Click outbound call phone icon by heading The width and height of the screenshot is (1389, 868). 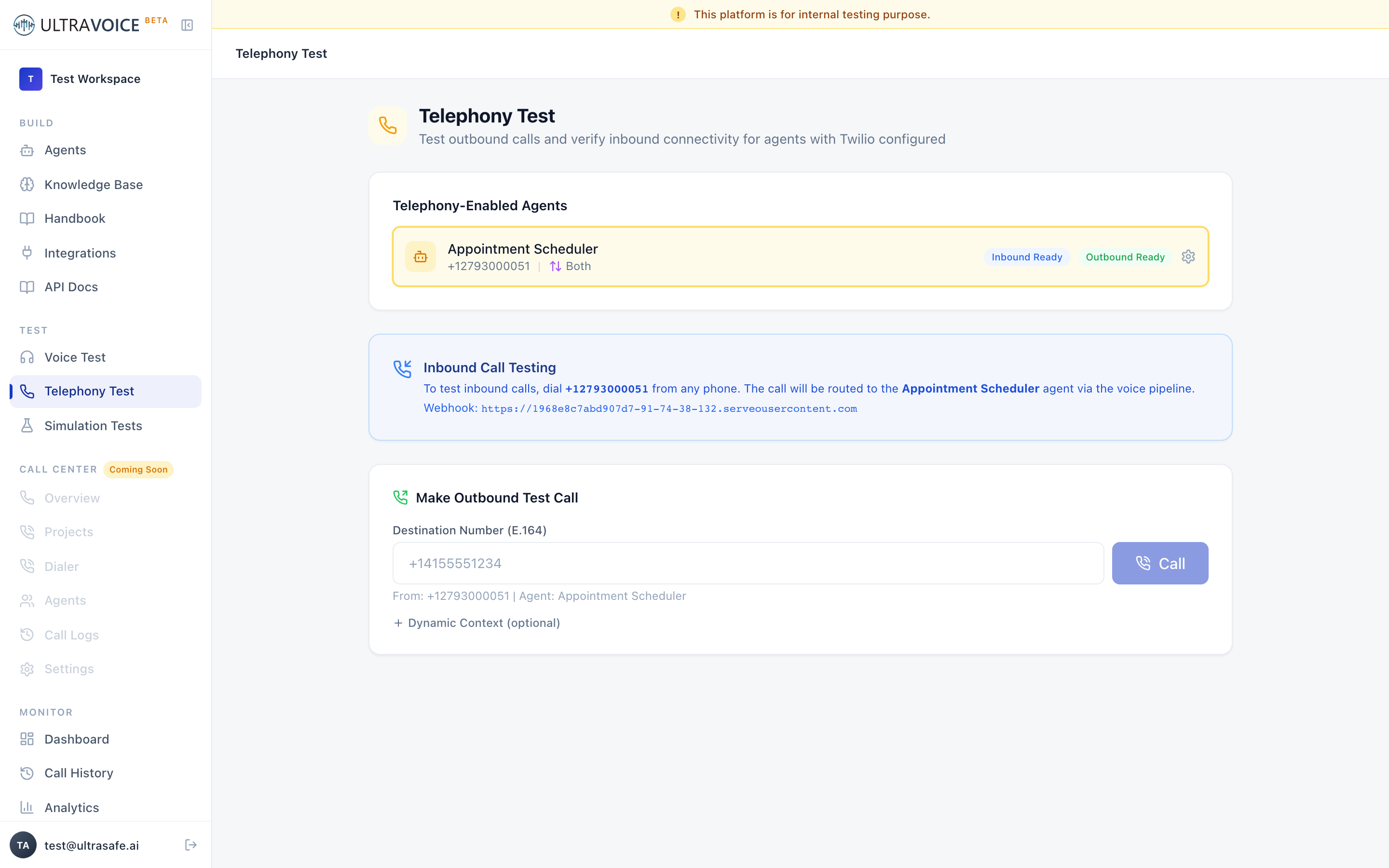400,497
